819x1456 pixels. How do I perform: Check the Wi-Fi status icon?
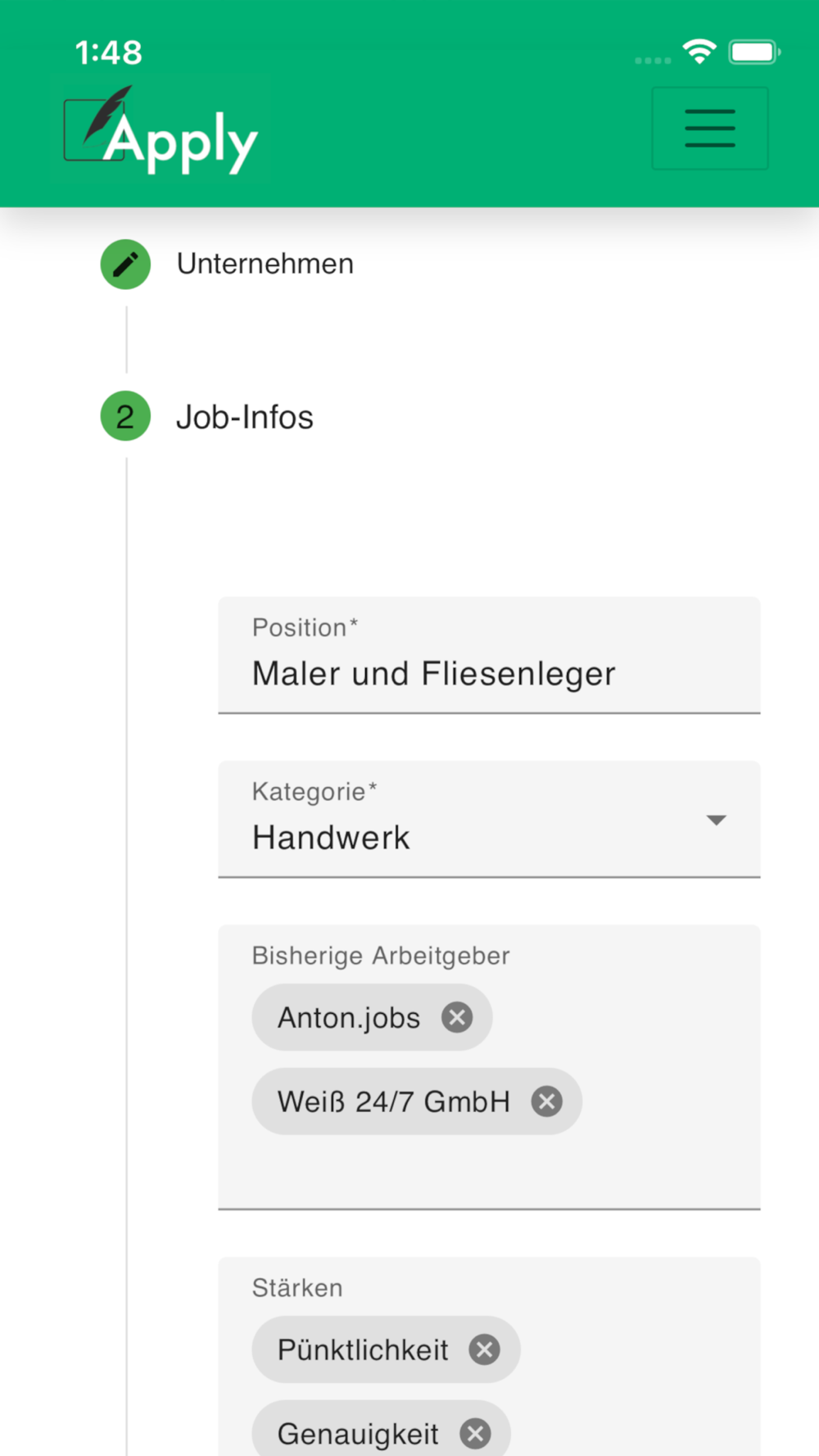tap(700, 52)
